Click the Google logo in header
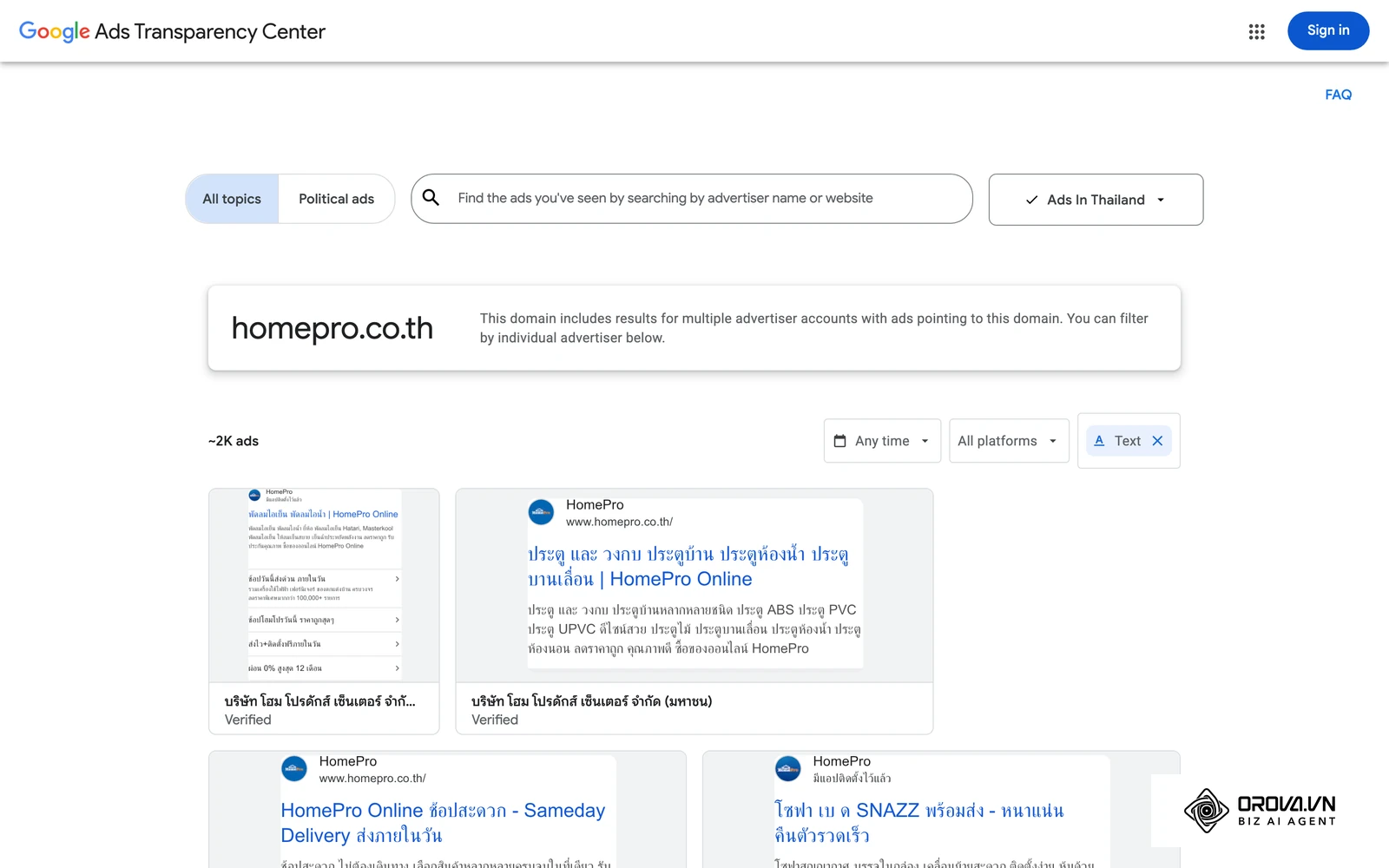This screenshot has height=868, width=1389. click(x=54, y=31)
